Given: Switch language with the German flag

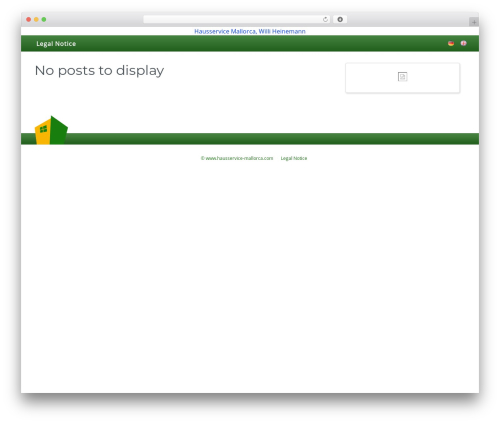Looking at the screenshot, I should click(x=451, y=43).
